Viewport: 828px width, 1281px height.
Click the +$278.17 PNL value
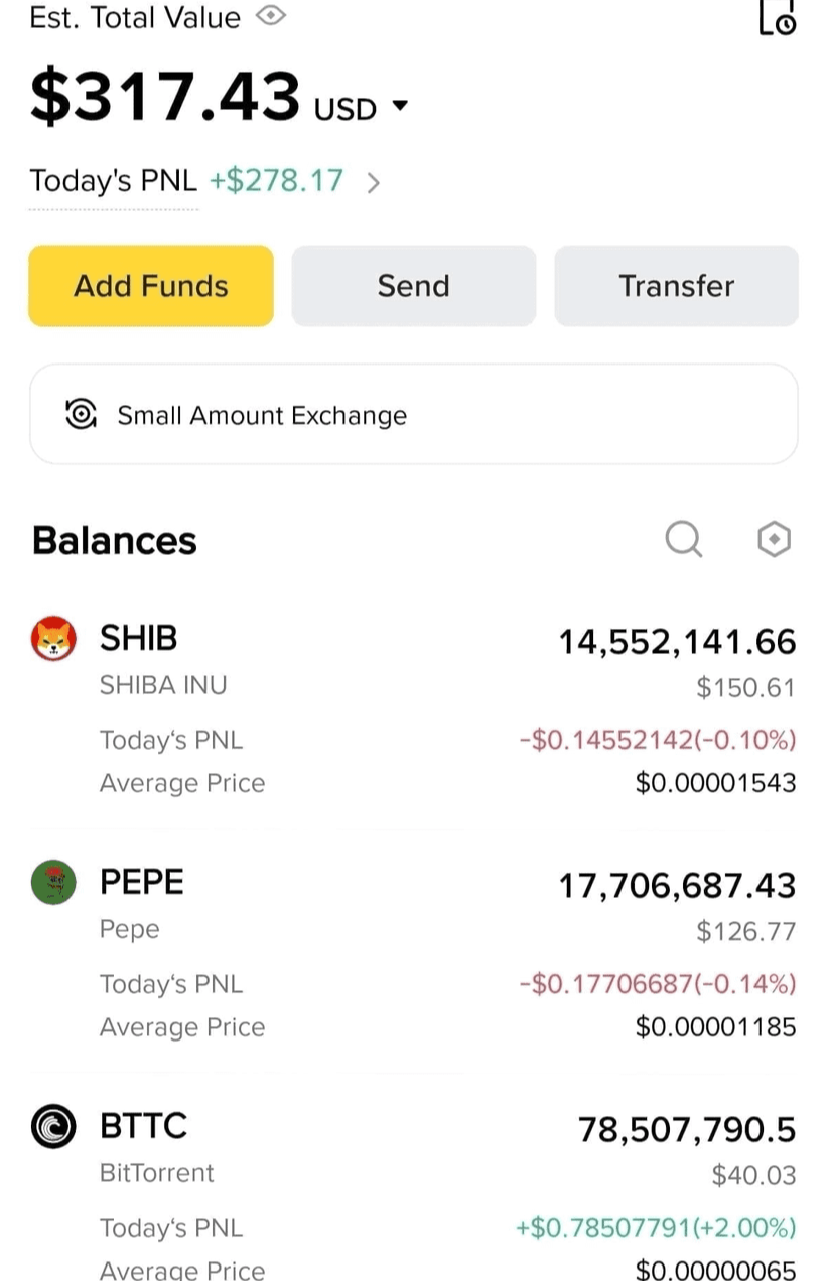click(x=276, y=181)
